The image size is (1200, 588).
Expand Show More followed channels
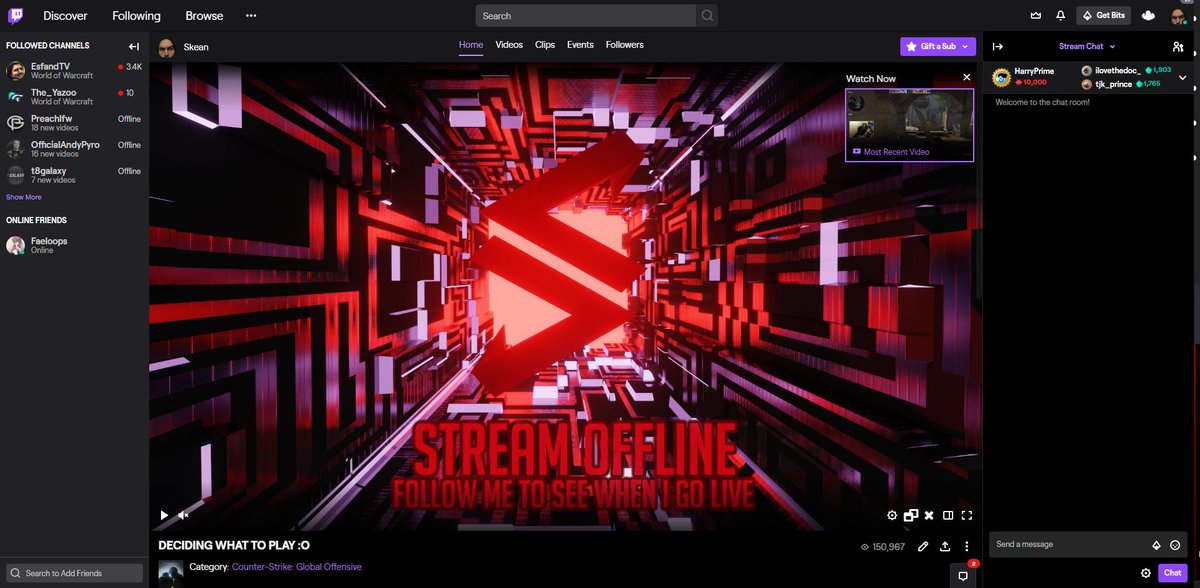[x=24, y=197]
